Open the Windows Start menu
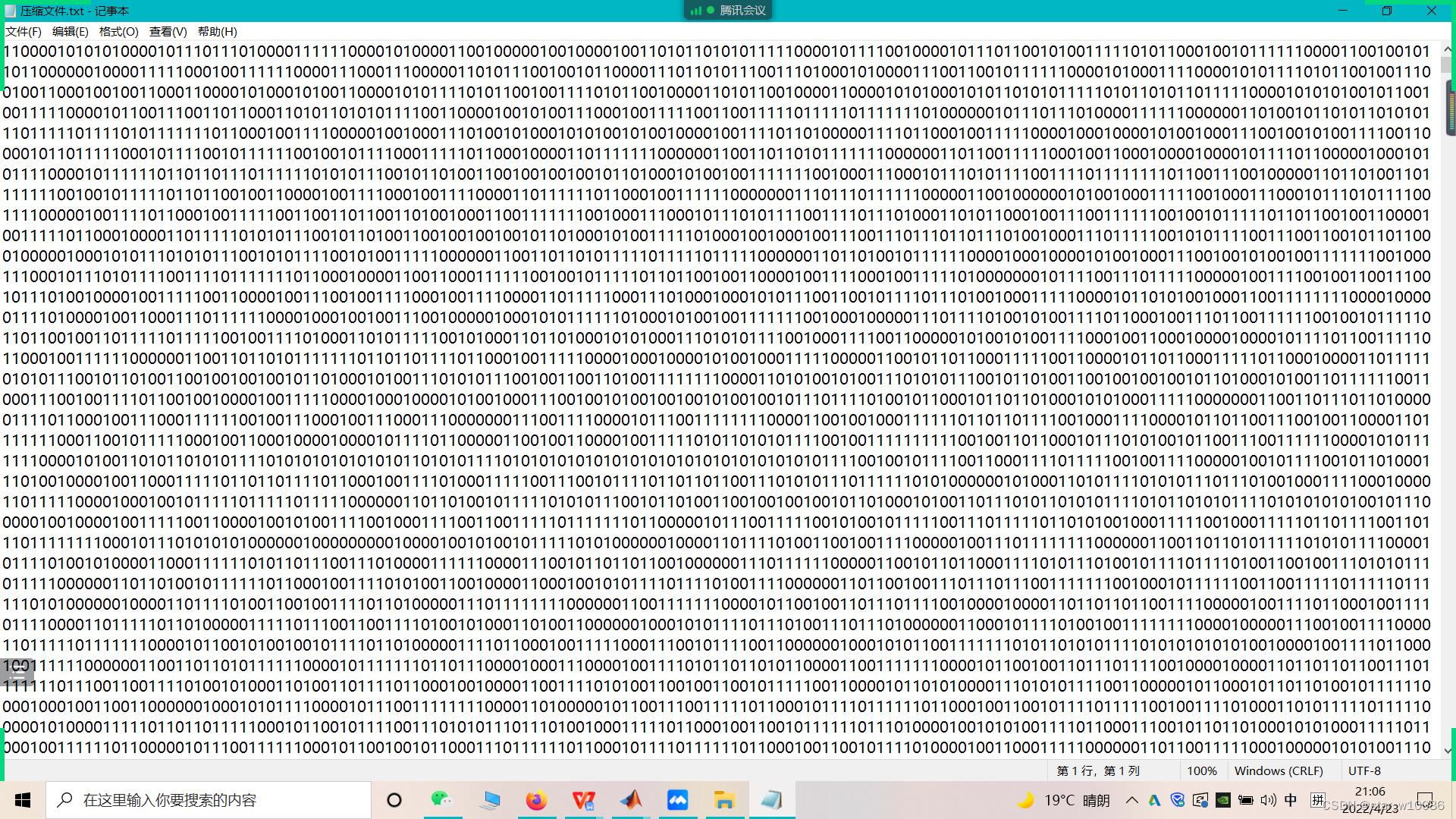This screenshot has height=819, width=1456. click(x=23, y=800)
